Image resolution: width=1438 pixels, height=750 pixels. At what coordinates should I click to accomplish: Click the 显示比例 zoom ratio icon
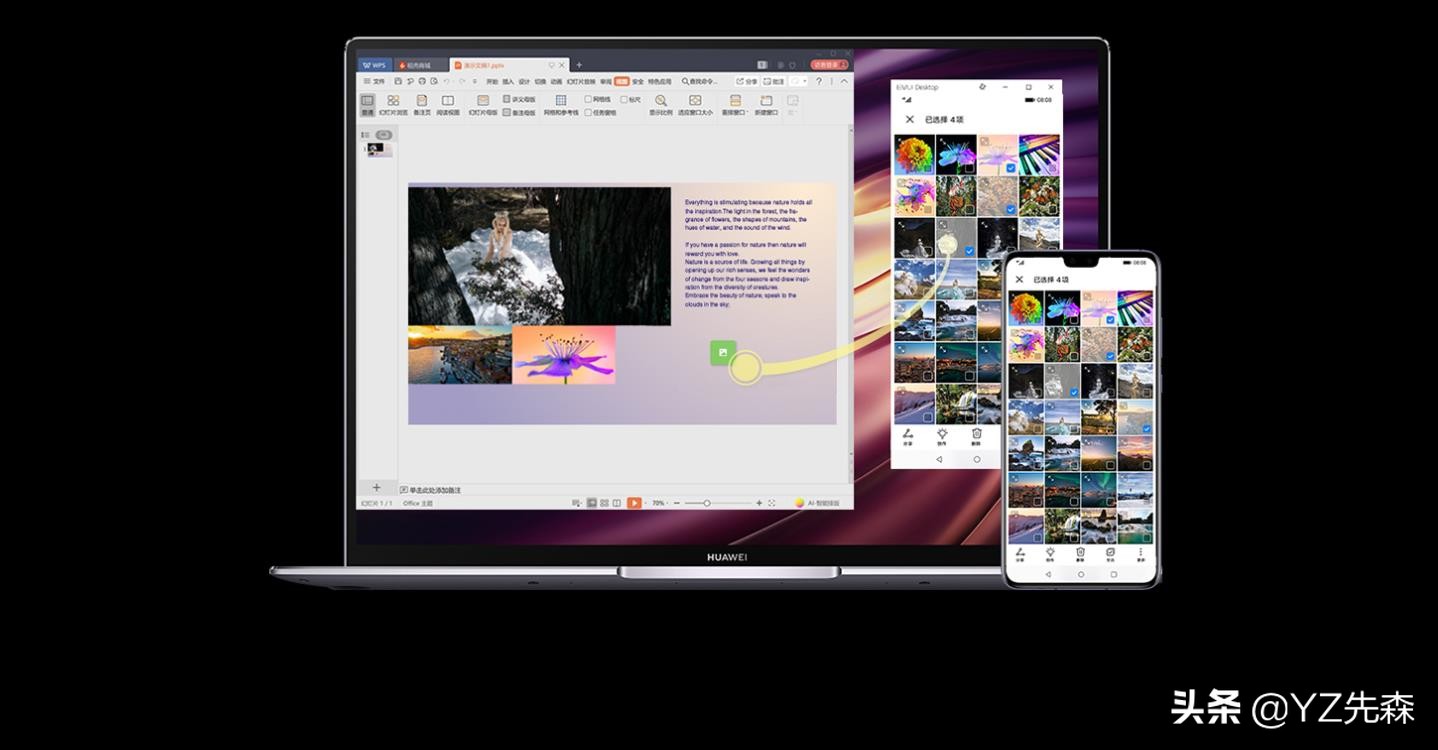(661, 101)
